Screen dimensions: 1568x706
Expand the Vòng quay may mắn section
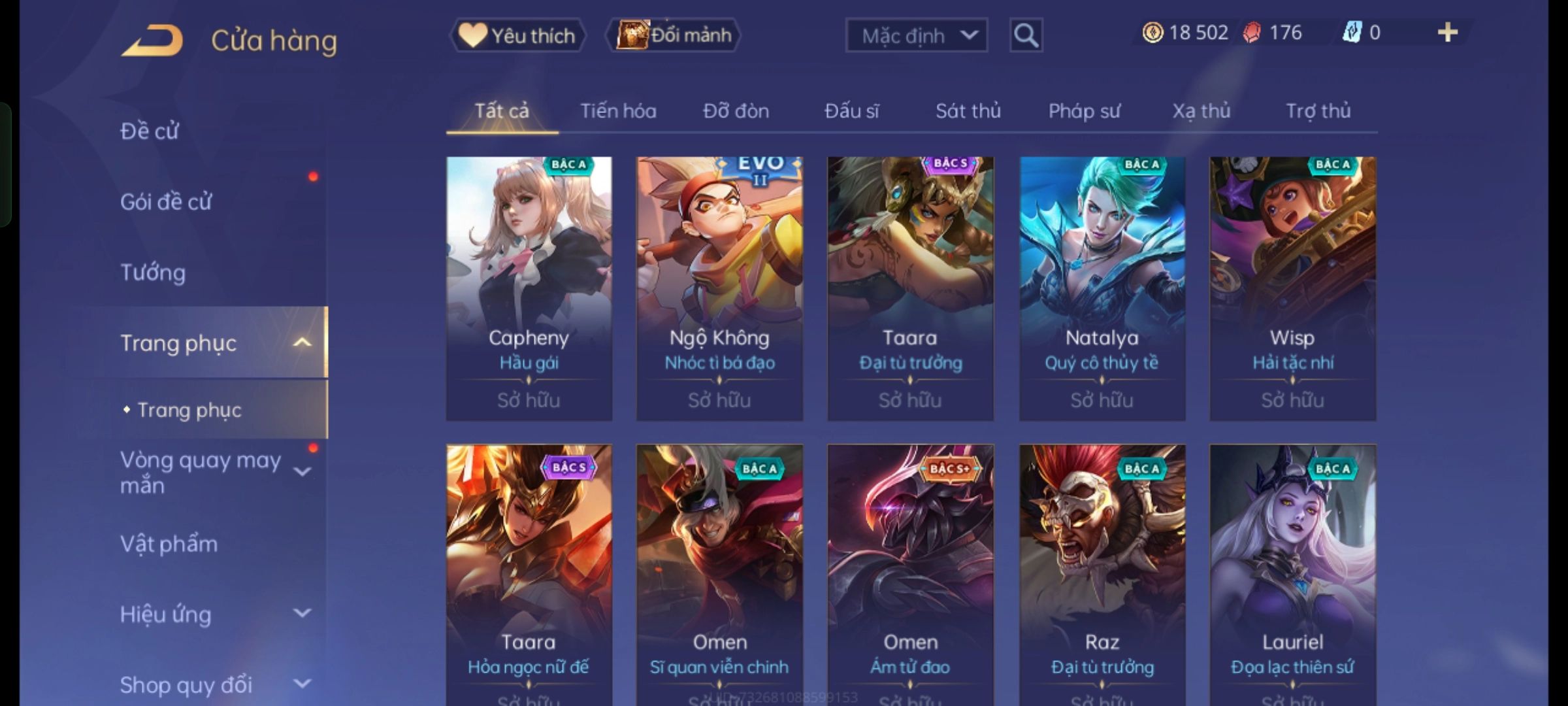point(302,471)
